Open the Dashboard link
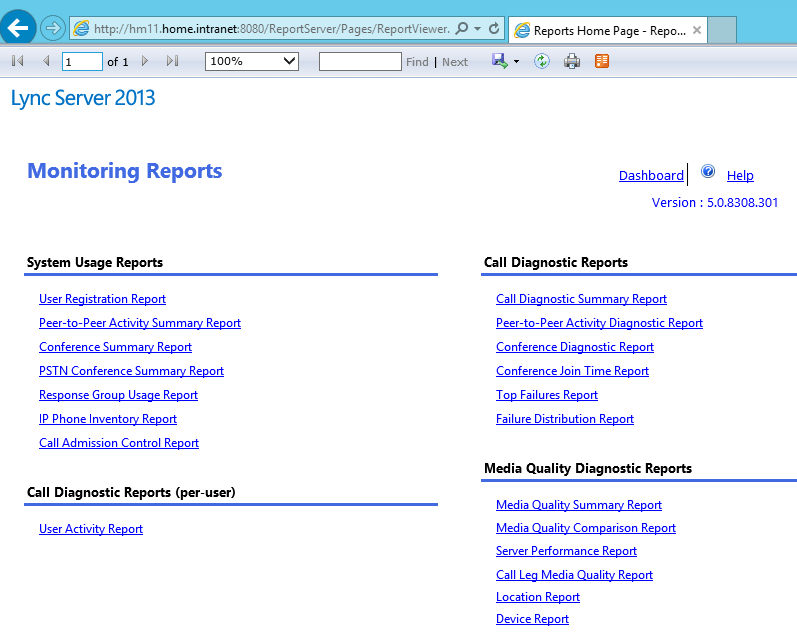The image size is (797, 636). click(651, 176)
